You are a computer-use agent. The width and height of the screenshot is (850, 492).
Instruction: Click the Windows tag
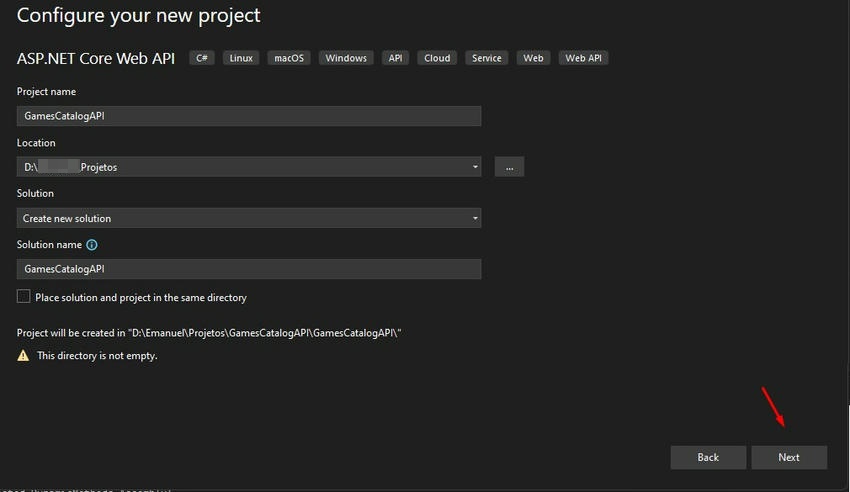pyautogui.click(x=346, y=58)
